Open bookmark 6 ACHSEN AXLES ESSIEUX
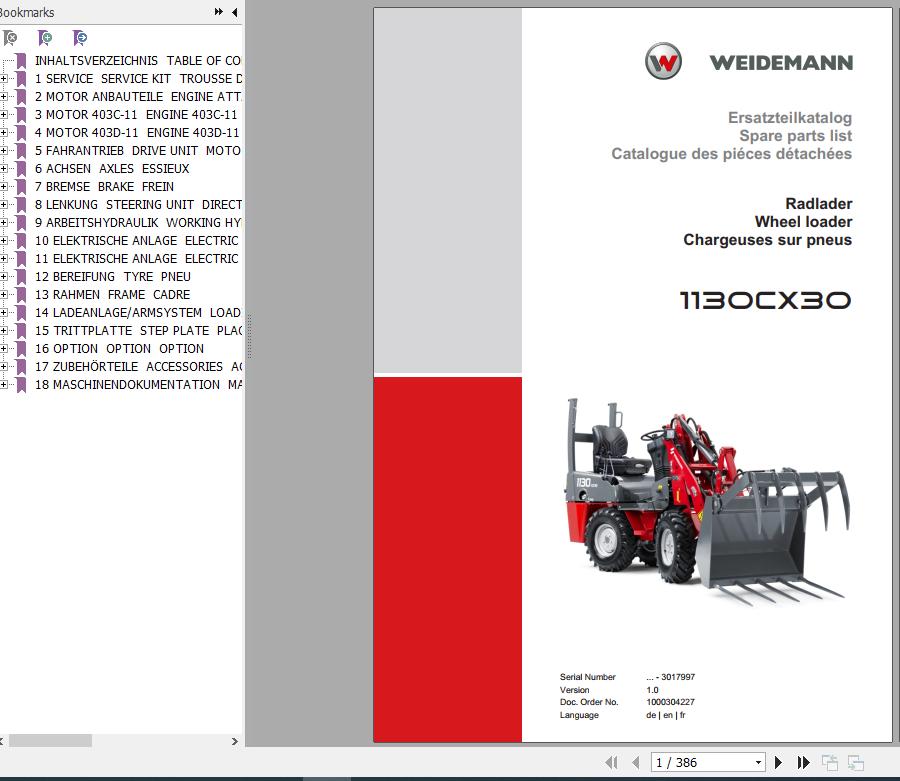Viewport: 900px width, 781px height. pyautogui.click(x=112, y=169)
